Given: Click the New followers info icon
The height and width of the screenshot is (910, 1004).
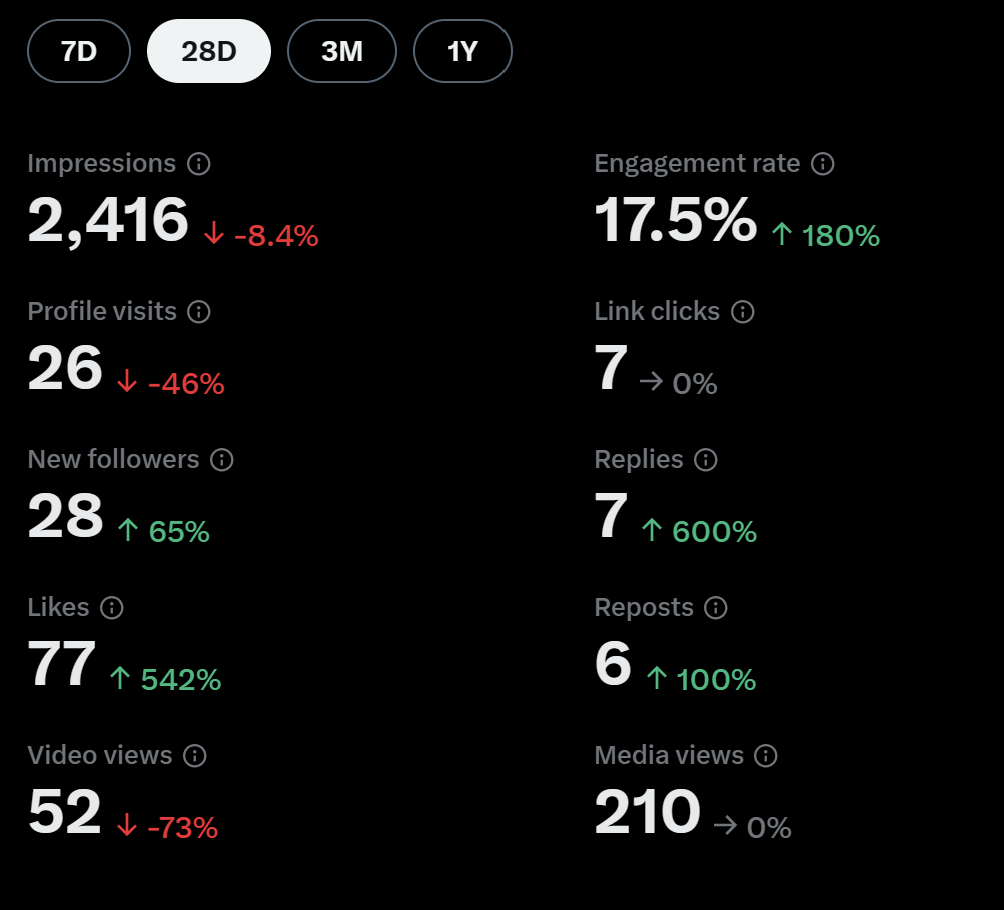Looking at the screenshot, I should click(x=222, y=460).
